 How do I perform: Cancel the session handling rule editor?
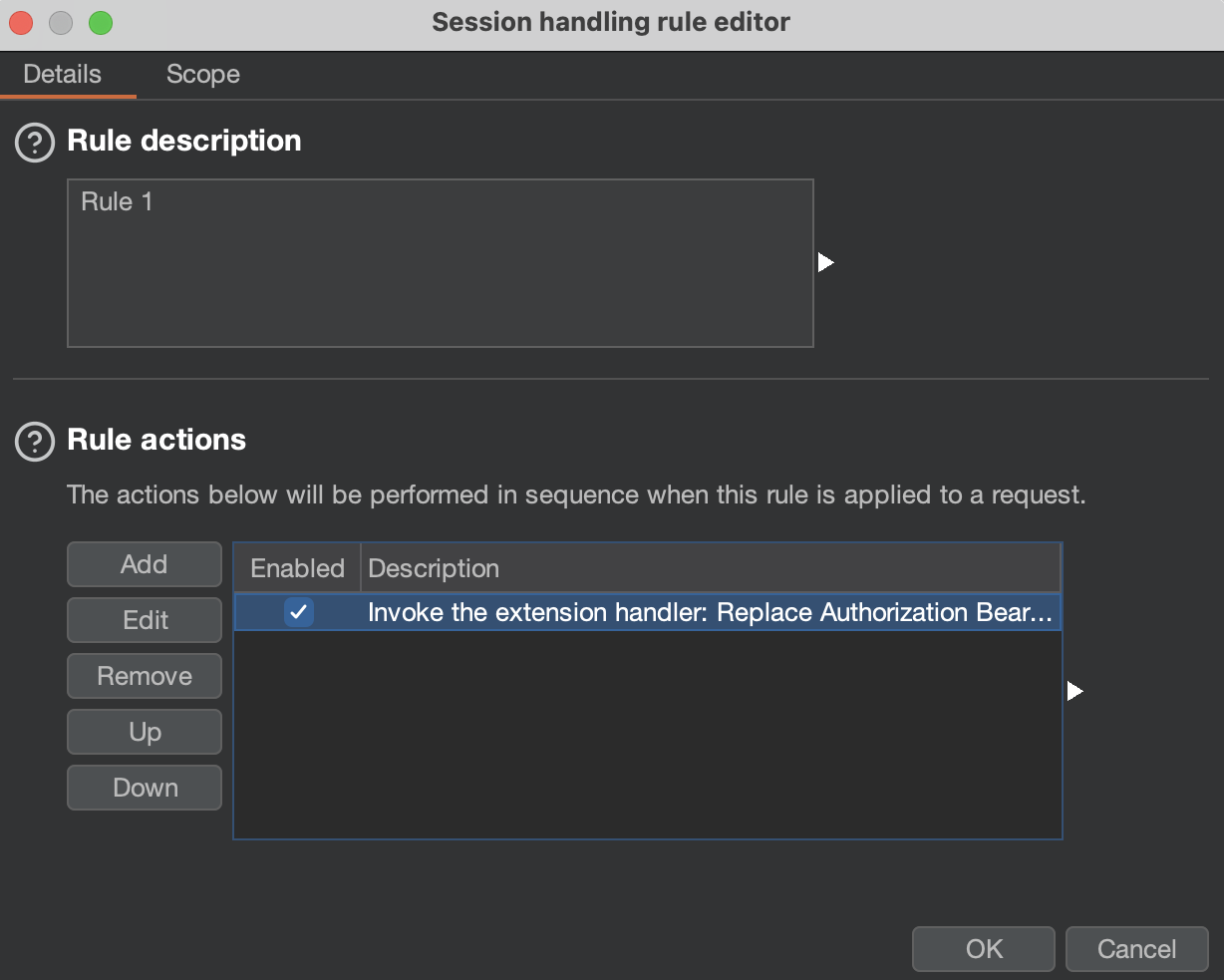click(1136, 948)
